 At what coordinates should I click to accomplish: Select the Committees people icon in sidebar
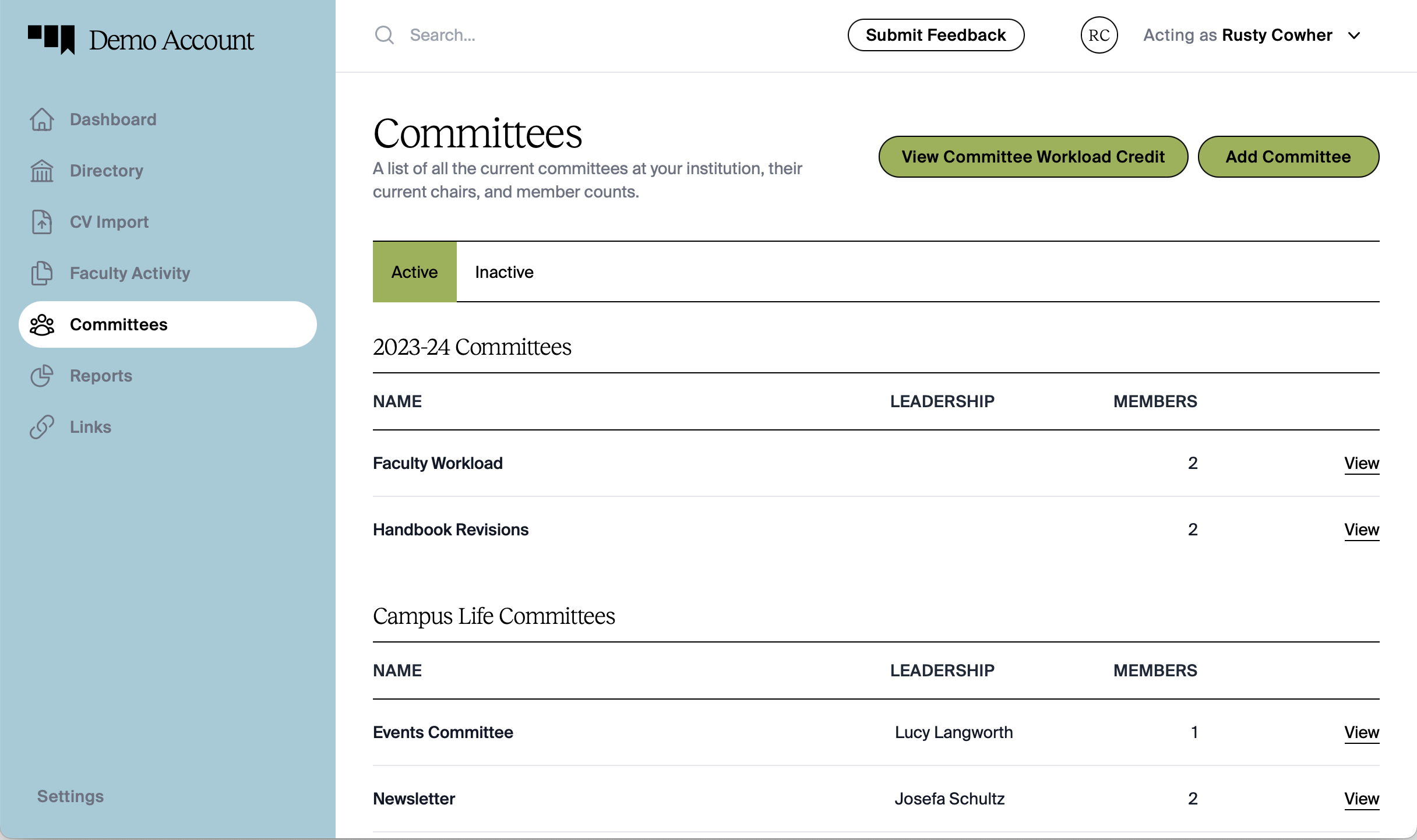tap(41, 324)
